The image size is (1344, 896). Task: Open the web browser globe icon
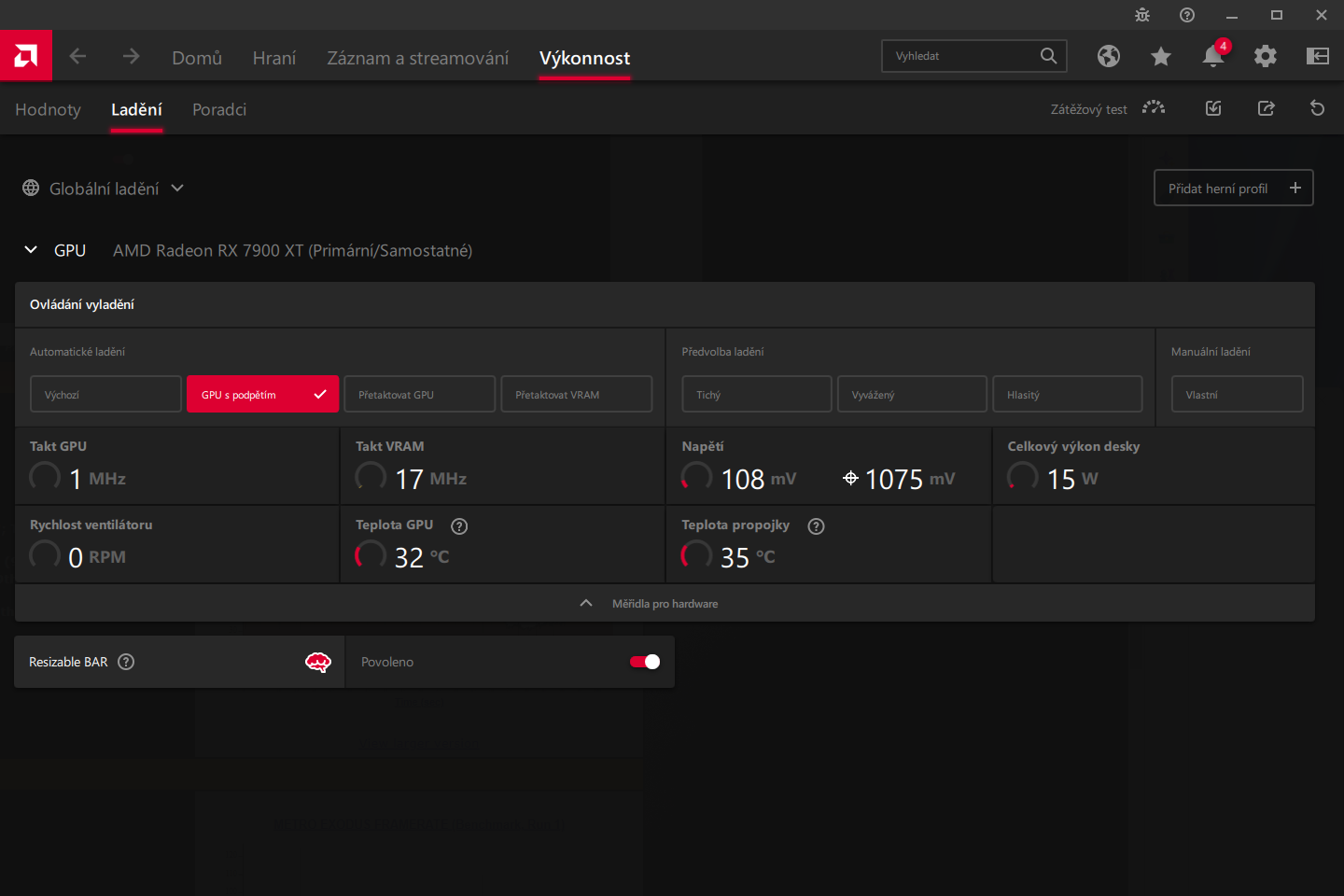[x=1109, y=56]
